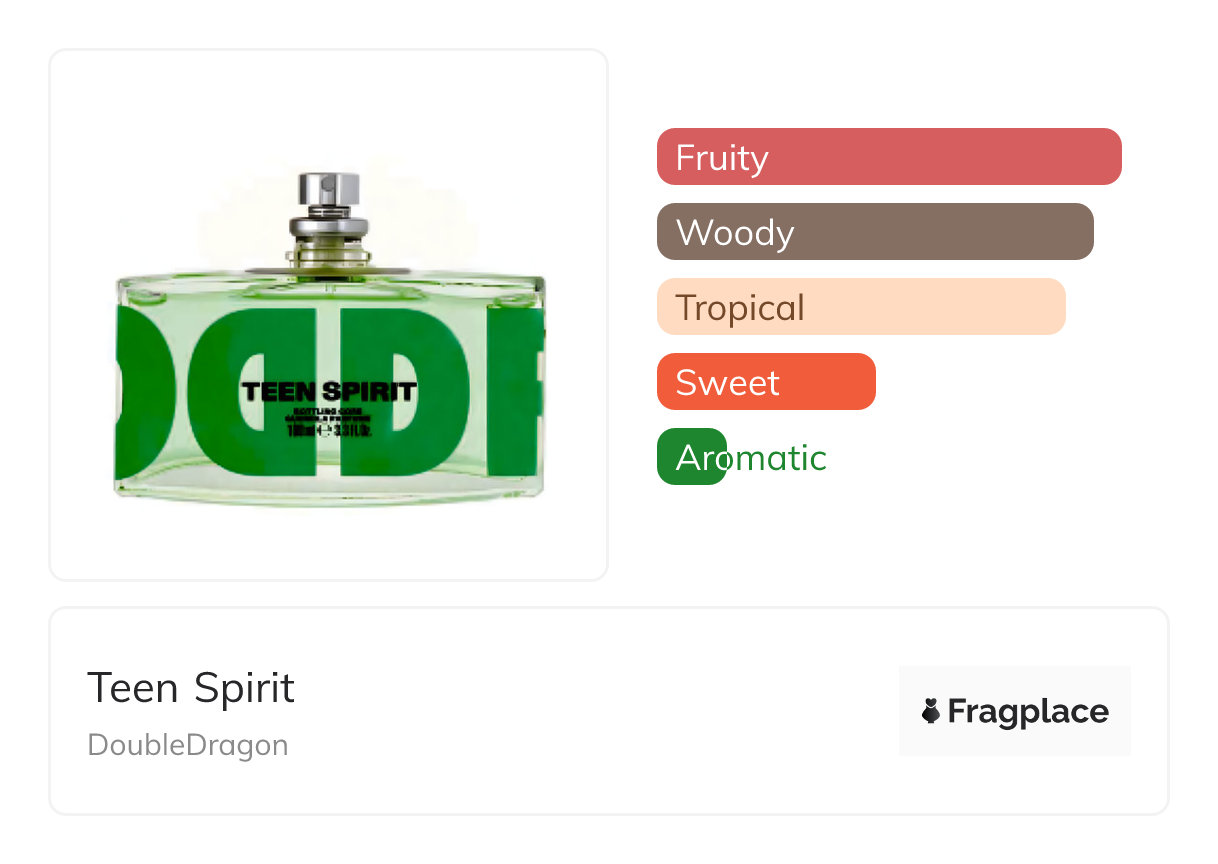The image size is (1218, 864).
Task: Click the Fragplace bottle logo icon
Action: [x=931, y=711]
